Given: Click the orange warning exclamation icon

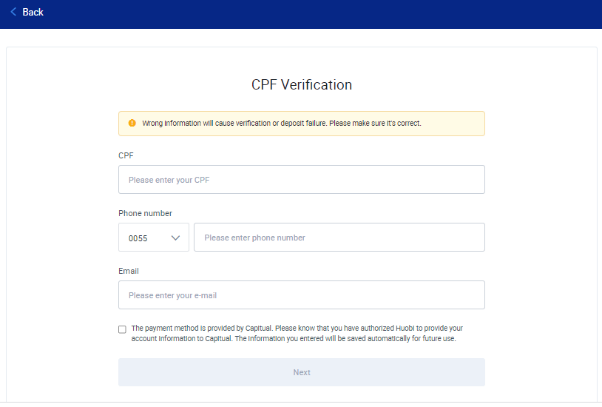Looking at the screenshot, I should pos(132,123).
